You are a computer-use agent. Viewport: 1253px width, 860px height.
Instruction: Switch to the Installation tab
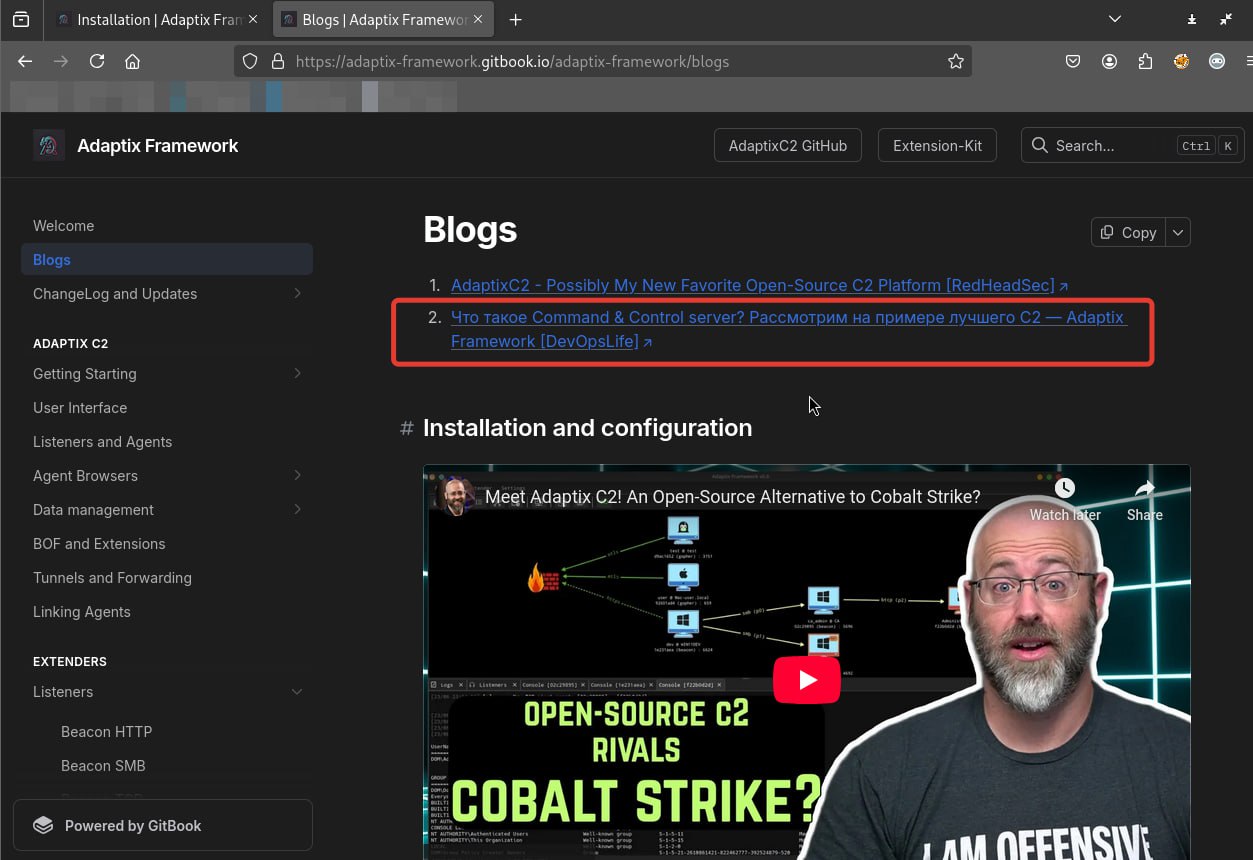157,20
